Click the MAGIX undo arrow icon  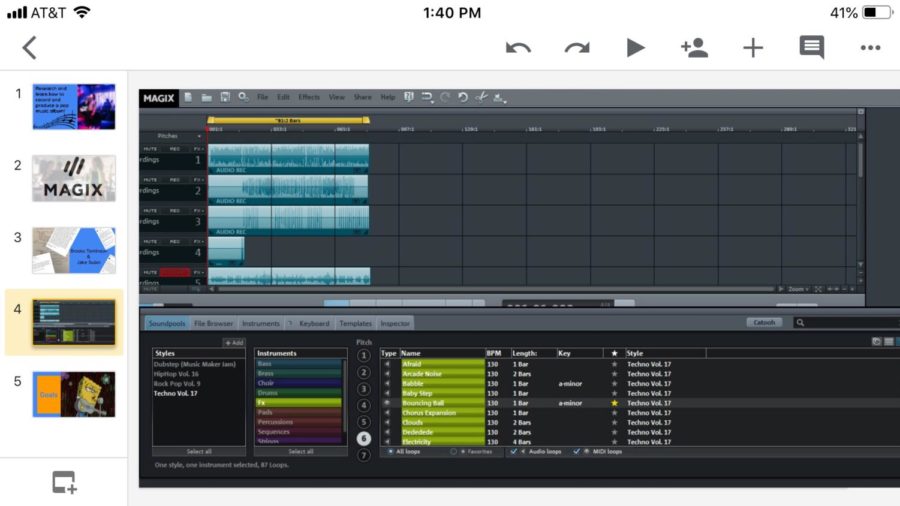[463, 98]
